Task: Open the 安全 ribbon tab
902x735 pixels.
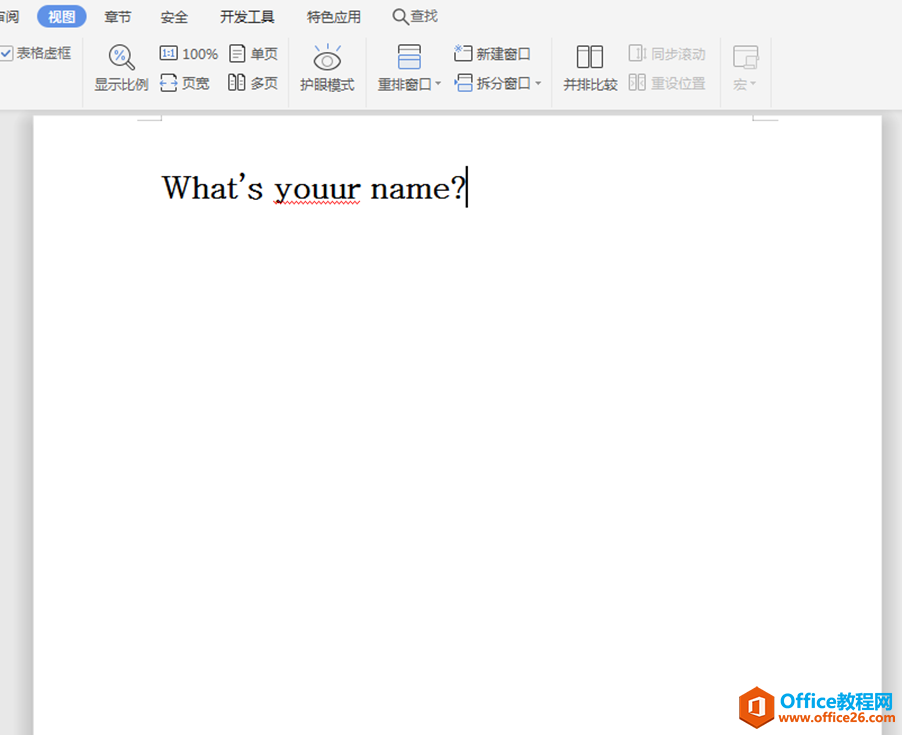Action: click(x=174, y=17)
